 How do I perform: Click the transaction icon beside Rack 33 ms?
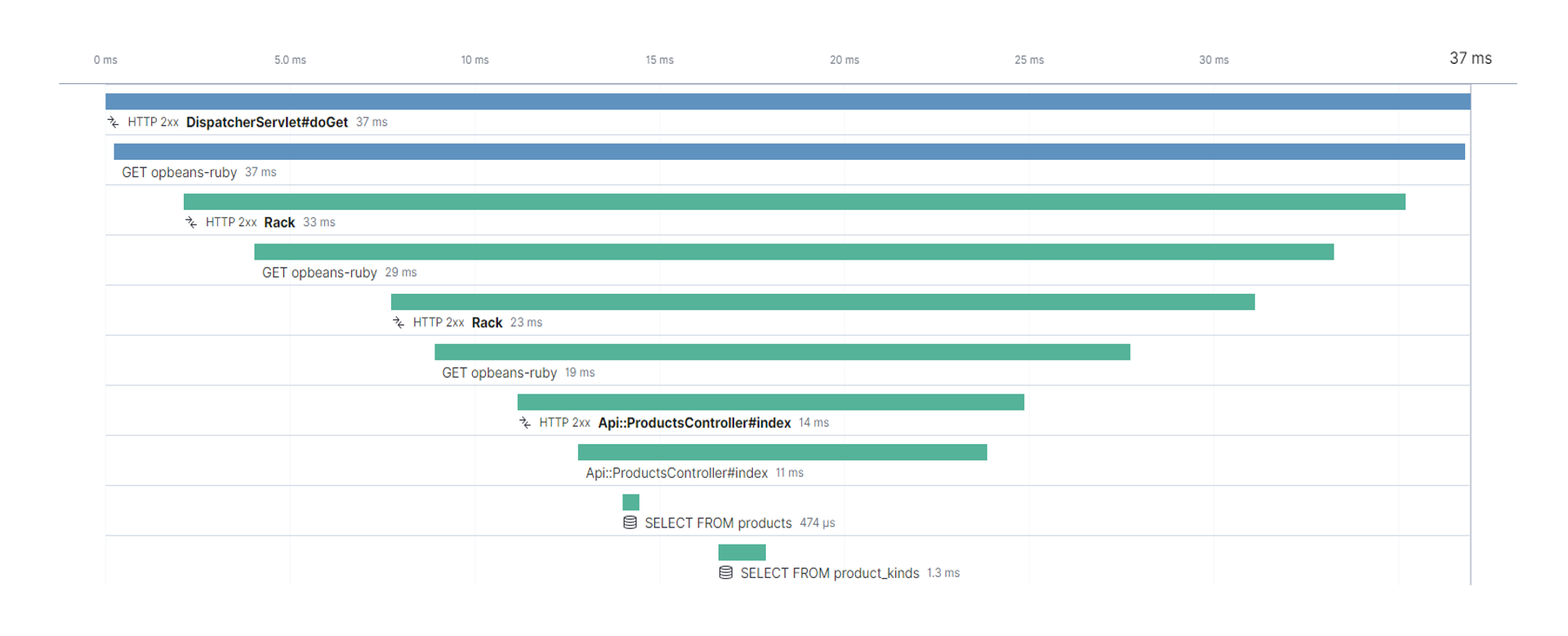click(191, 222)
